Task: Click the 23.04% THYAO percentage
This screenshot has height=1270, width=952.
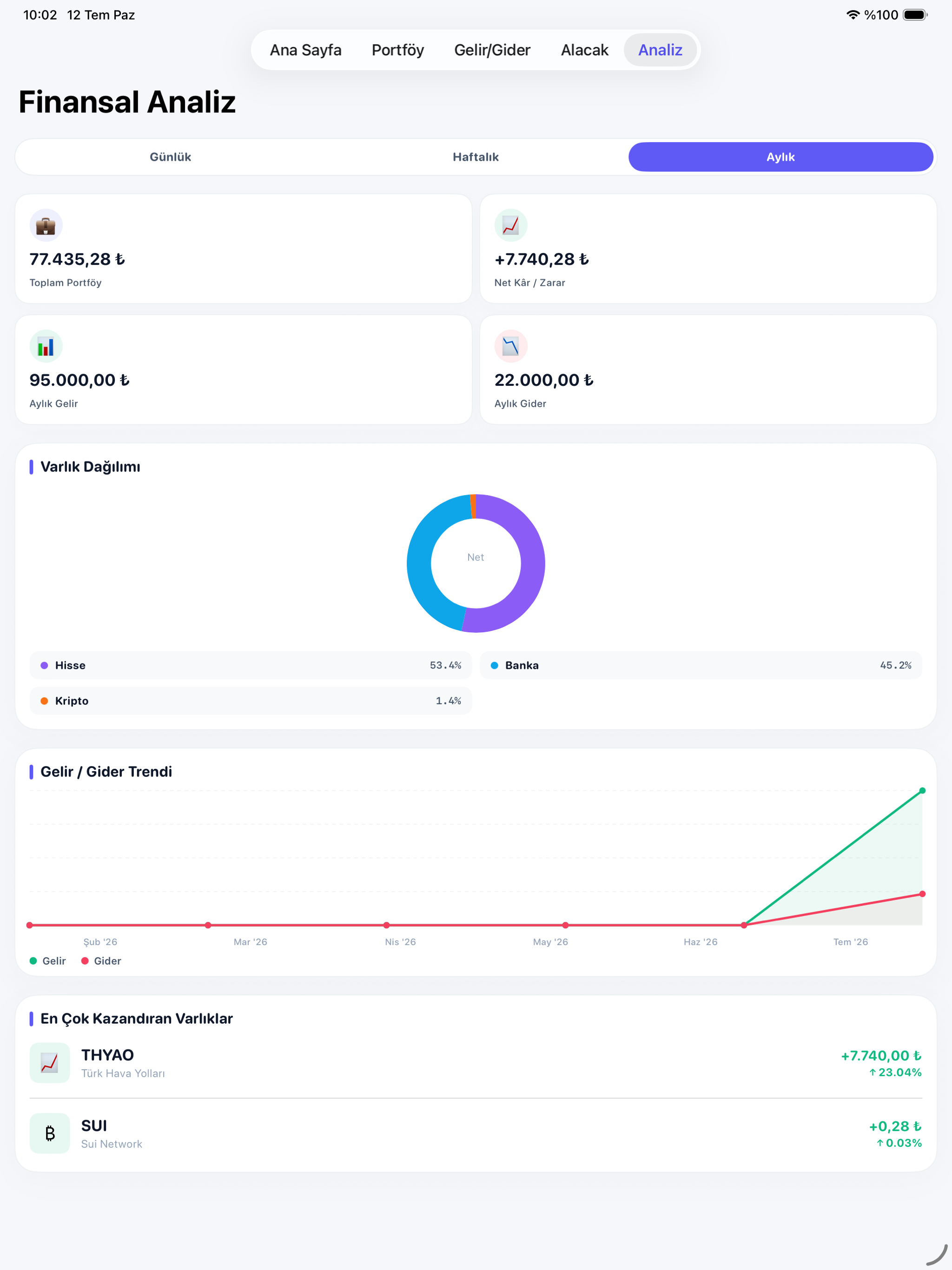Action: pos(895,1072)
